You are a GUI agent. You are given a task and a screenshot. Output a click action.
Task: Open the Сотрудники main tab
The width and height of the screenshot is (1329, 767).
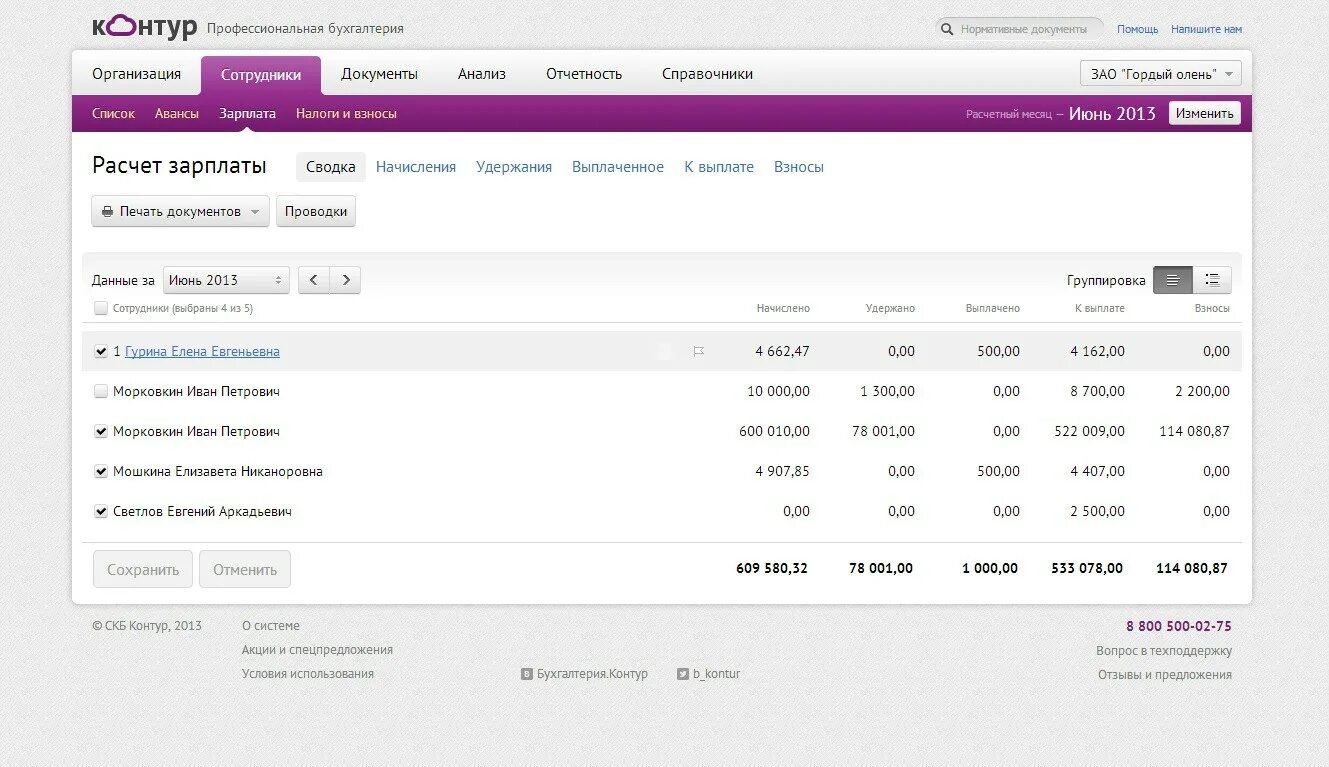point(261,75)
